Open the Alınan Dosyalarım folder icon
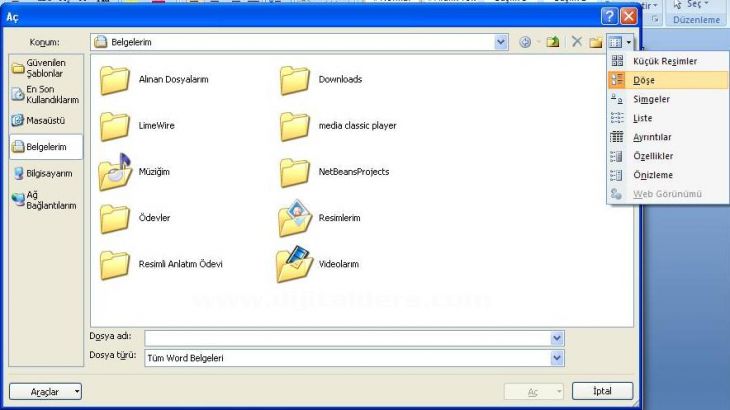730x410 pixels. [x=115, y=80]
